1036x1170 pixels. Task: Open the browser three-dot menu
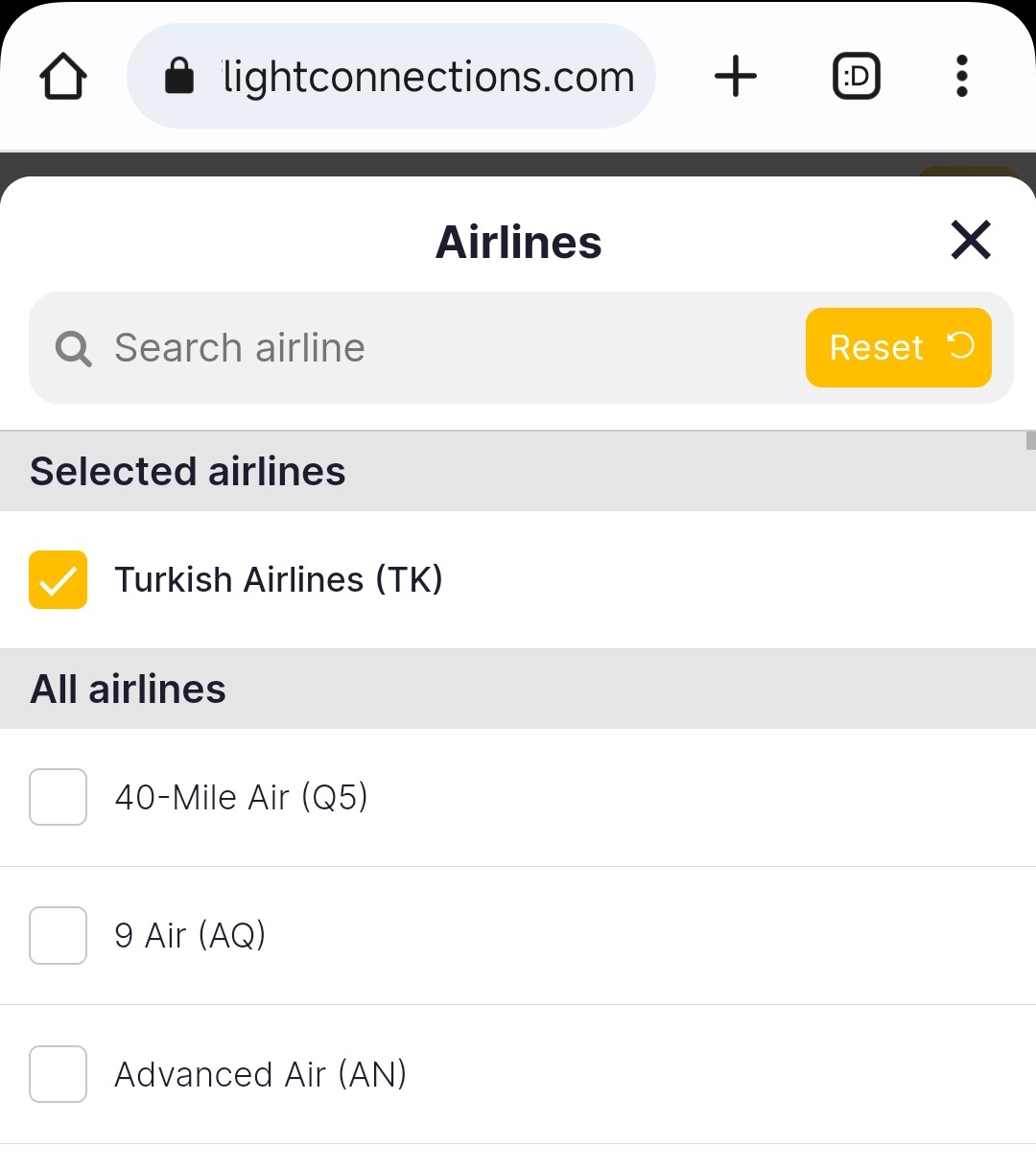(x=962, y=77)
